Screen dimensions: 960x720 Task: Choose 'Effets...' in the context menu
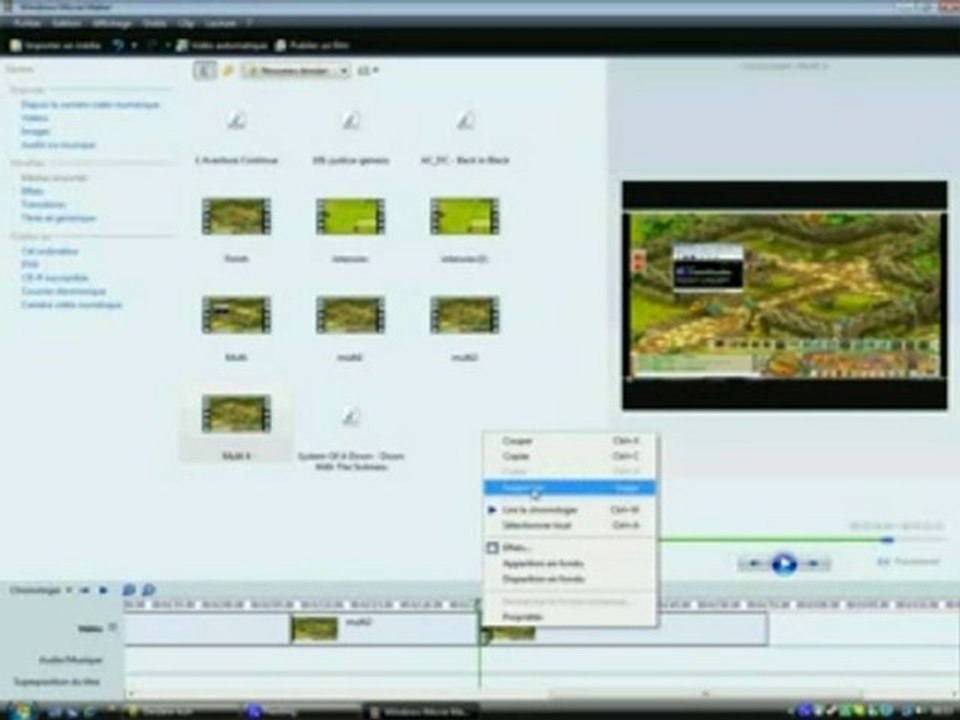[569, 548]
